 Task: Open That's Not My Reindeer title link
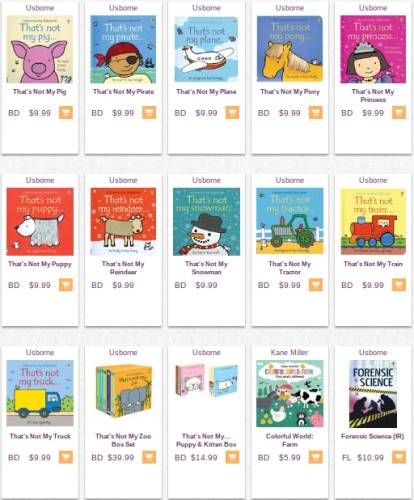point(123,268)
